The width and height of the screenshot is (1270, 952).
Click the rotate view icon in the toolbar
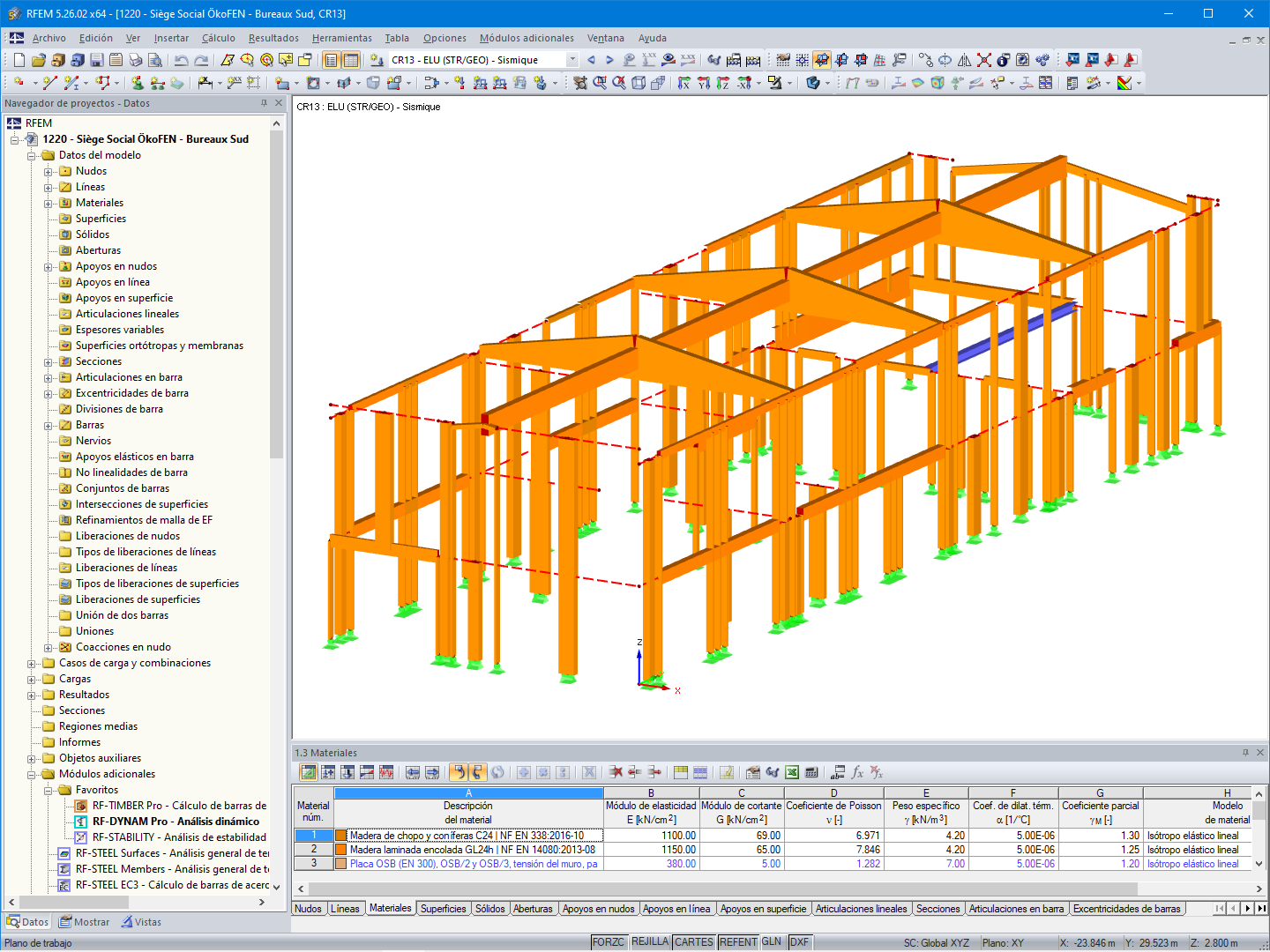click(945, 60)
